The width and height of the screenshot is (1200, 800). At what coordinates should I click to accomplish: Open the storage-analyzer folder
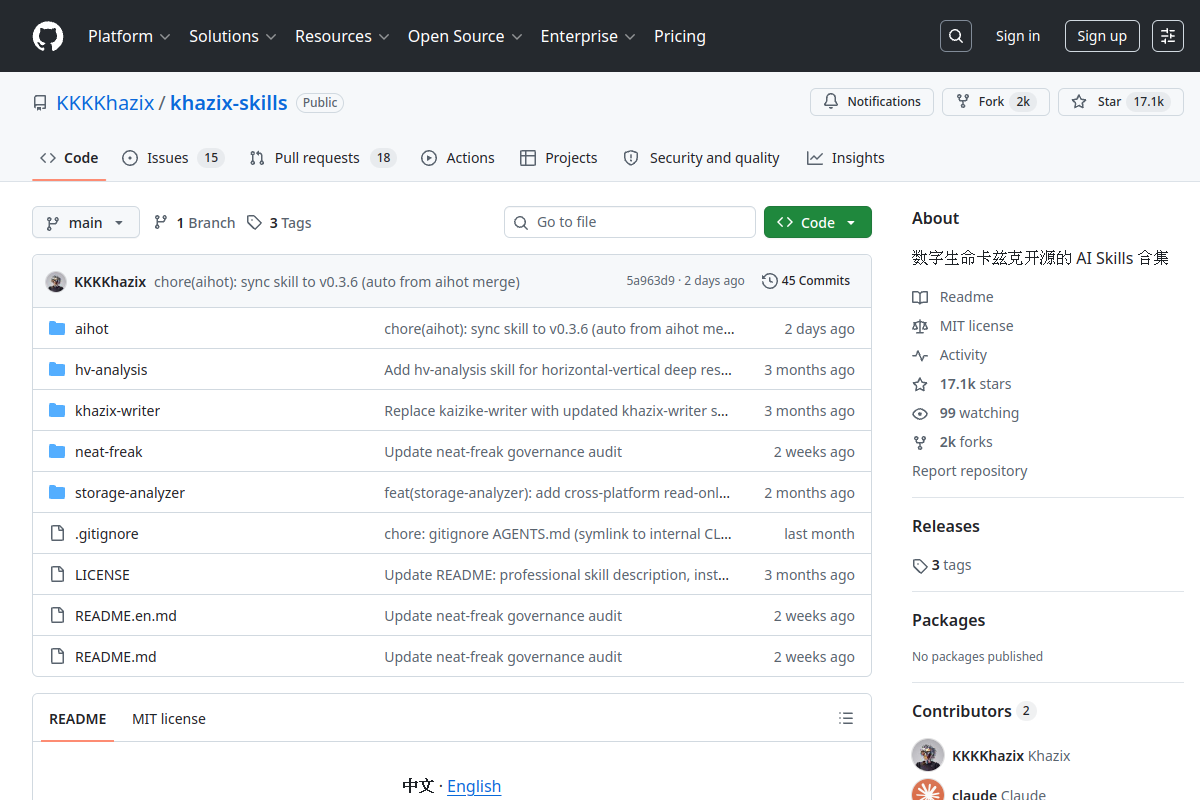click(130, 493)
